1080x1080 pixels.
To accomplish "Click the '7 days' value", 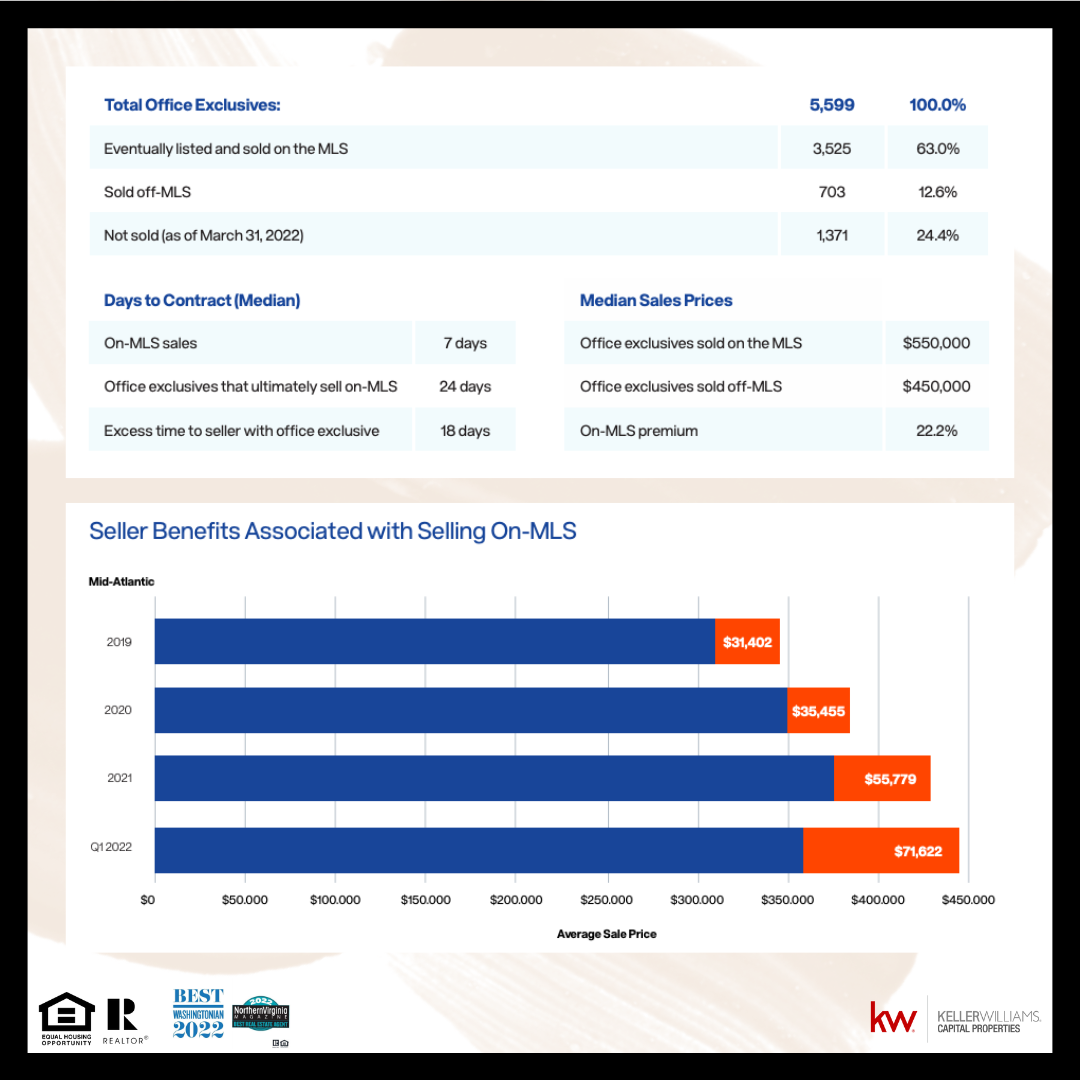I will (465, 343).
